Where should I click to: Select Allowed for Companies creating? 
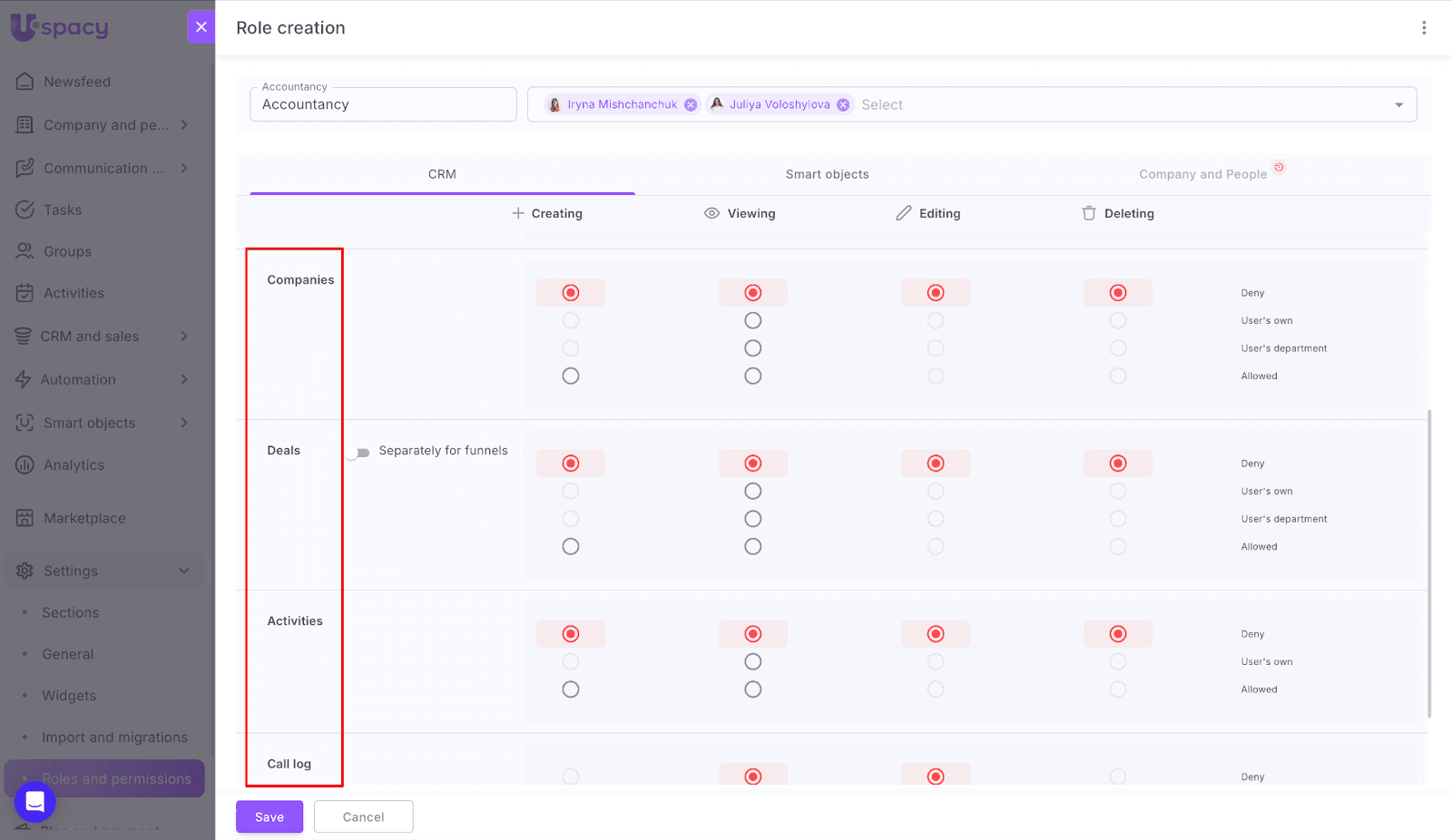click(570, 376)
